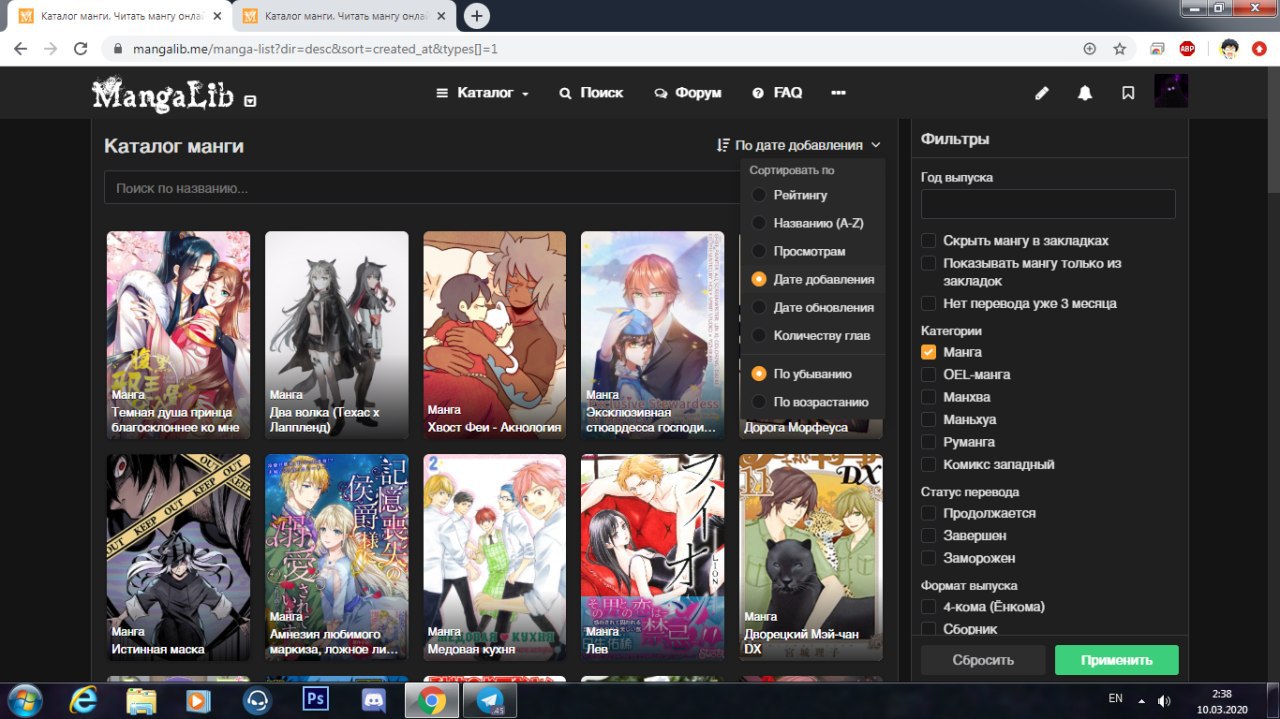Check the 'OEL-манга' checkbox
1280x719 pixels.
pyautogui.click(x=929, y=374)
